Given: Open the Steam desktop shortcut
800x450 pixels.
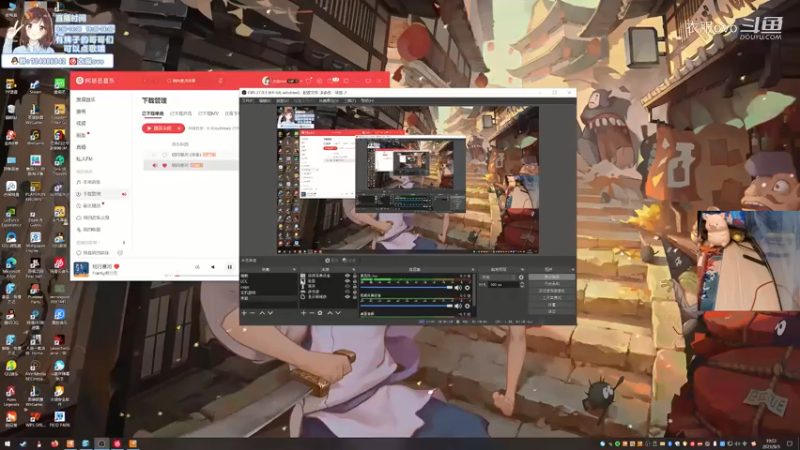Looking at the screenshot, I should click(35, 86).
